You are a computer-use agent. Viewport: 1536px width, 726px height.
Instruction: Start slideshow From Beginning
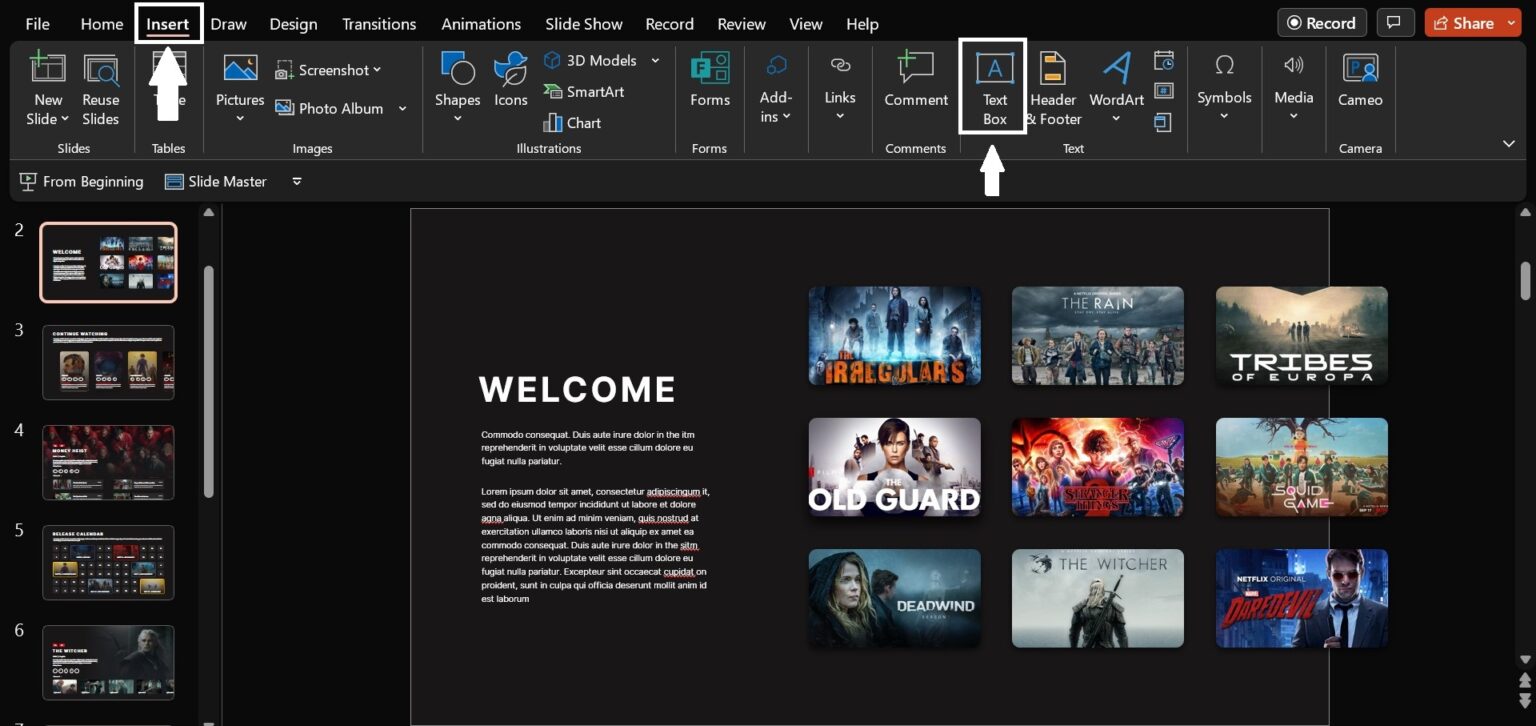[x=81, y=181]
